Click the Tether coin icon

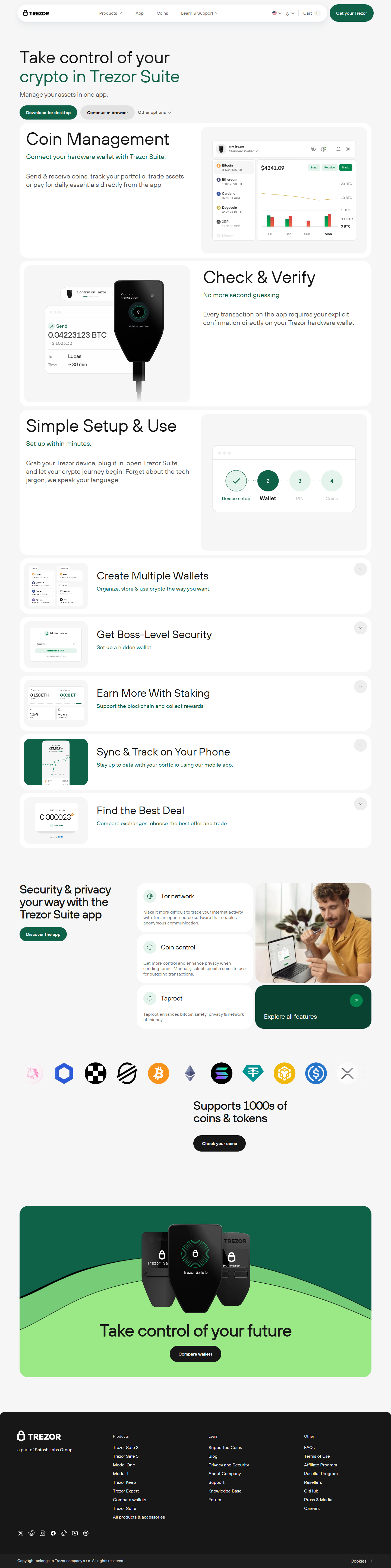(x=253, y=1072)
